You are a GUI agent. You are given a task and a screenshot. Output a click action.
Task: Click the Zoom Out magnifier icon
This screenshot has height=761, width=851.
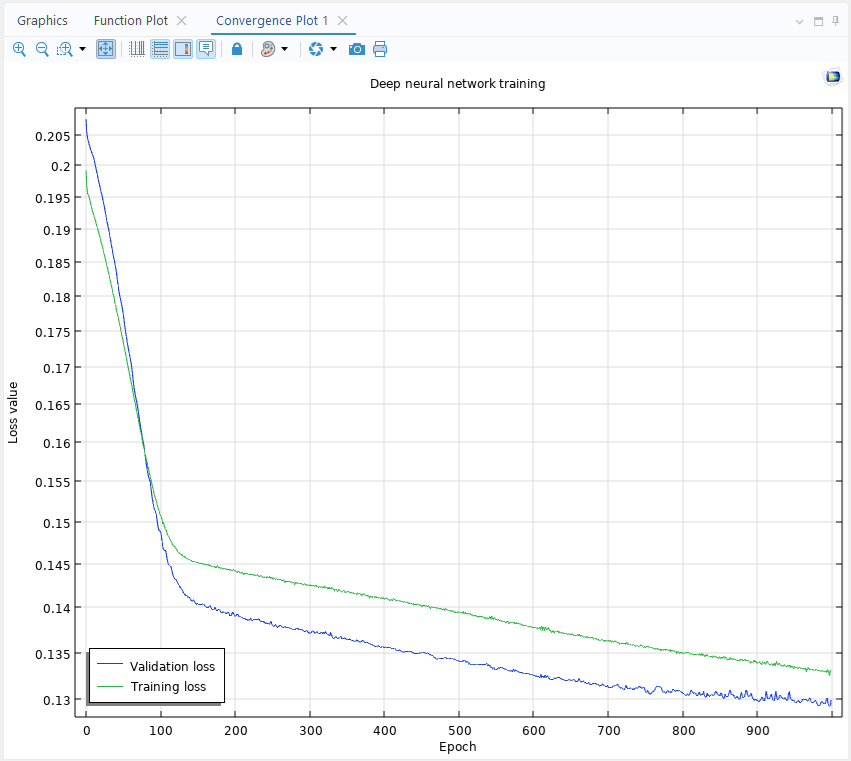point(42,49)
